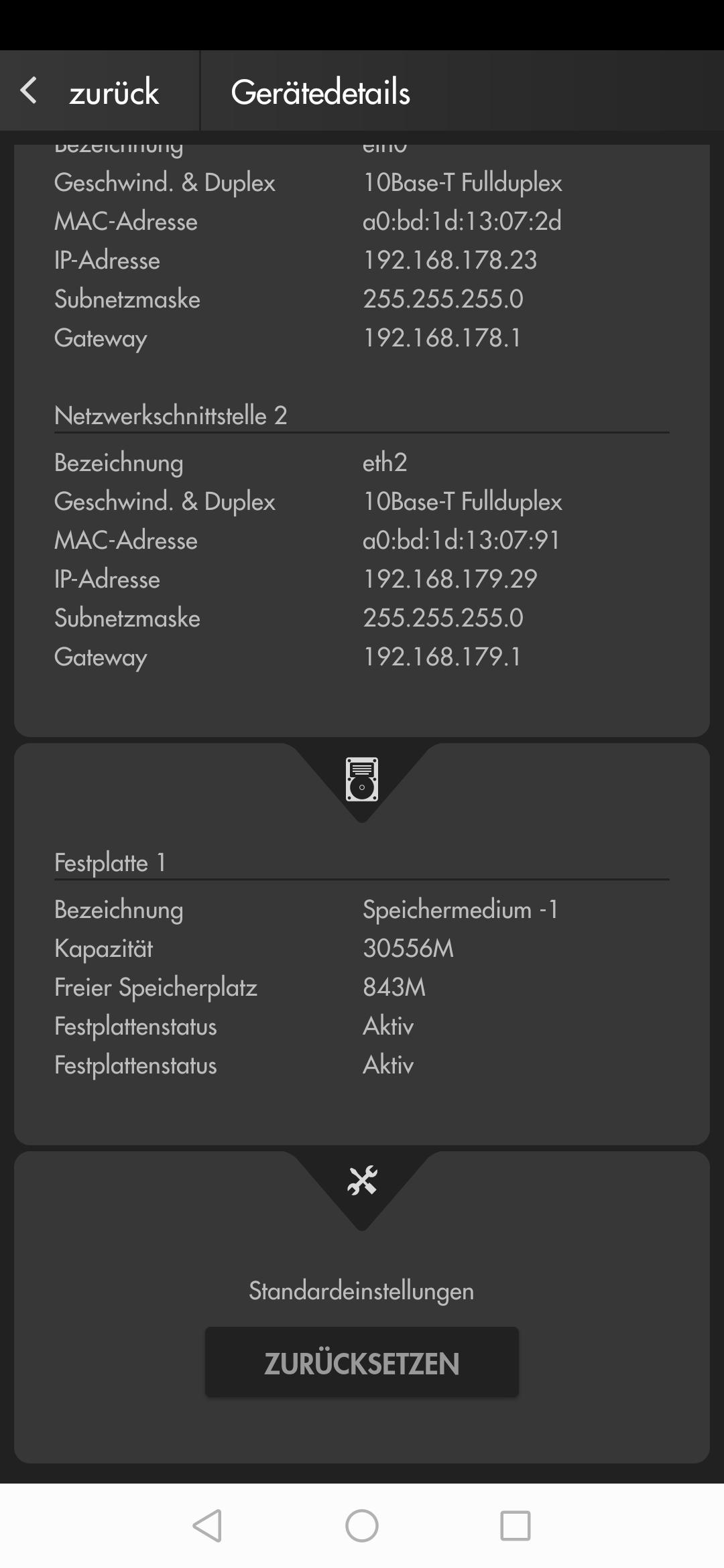Open recent apps with square icon
The width and height of the screenshot is (724, 1568).
pyautogui.click(x=515, y=1526)
